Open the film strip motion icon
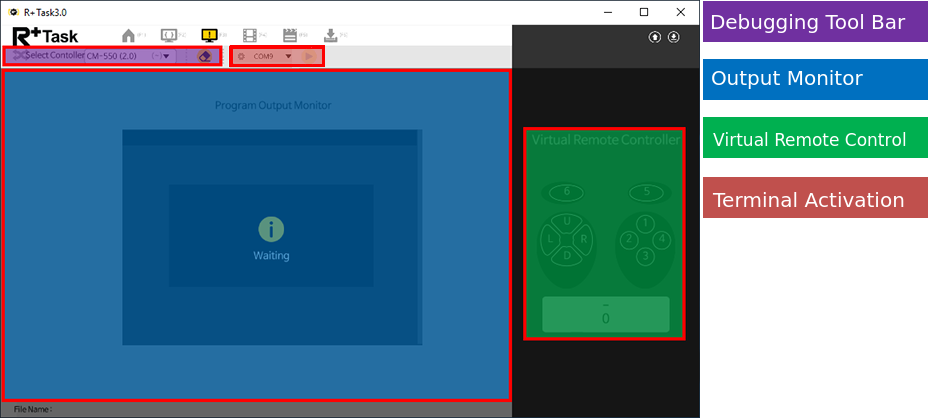This screenshot has width=928, height=418. point(250,36)
